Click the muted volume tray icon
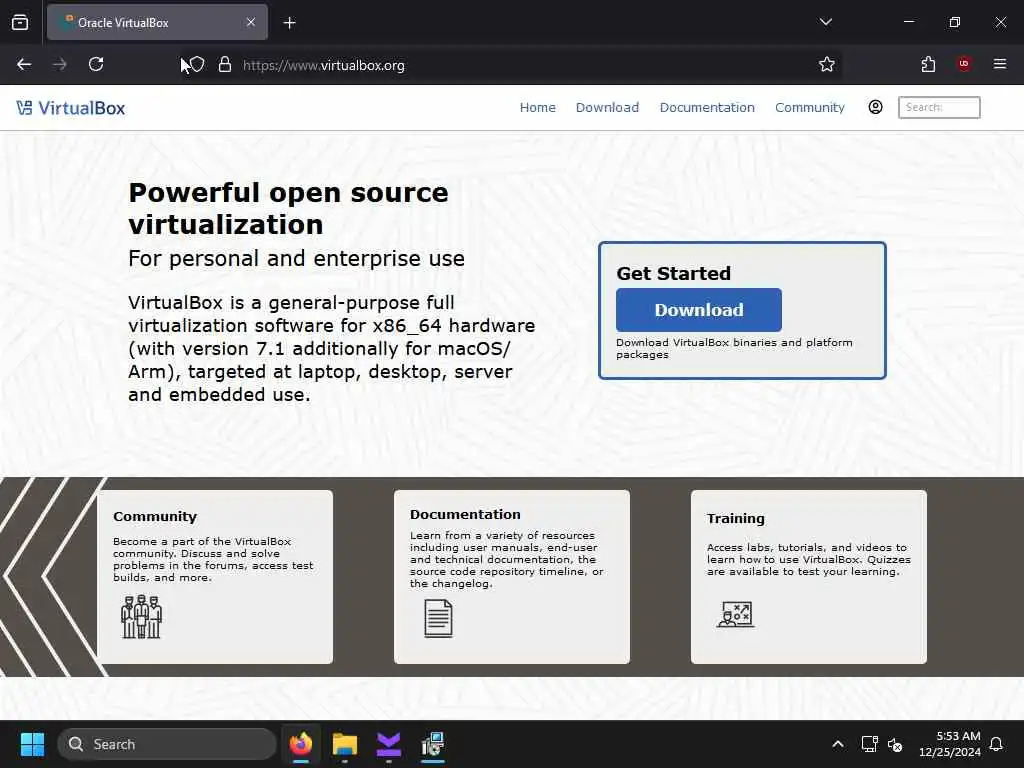1024x768 pixels. (x=895, y=744)
